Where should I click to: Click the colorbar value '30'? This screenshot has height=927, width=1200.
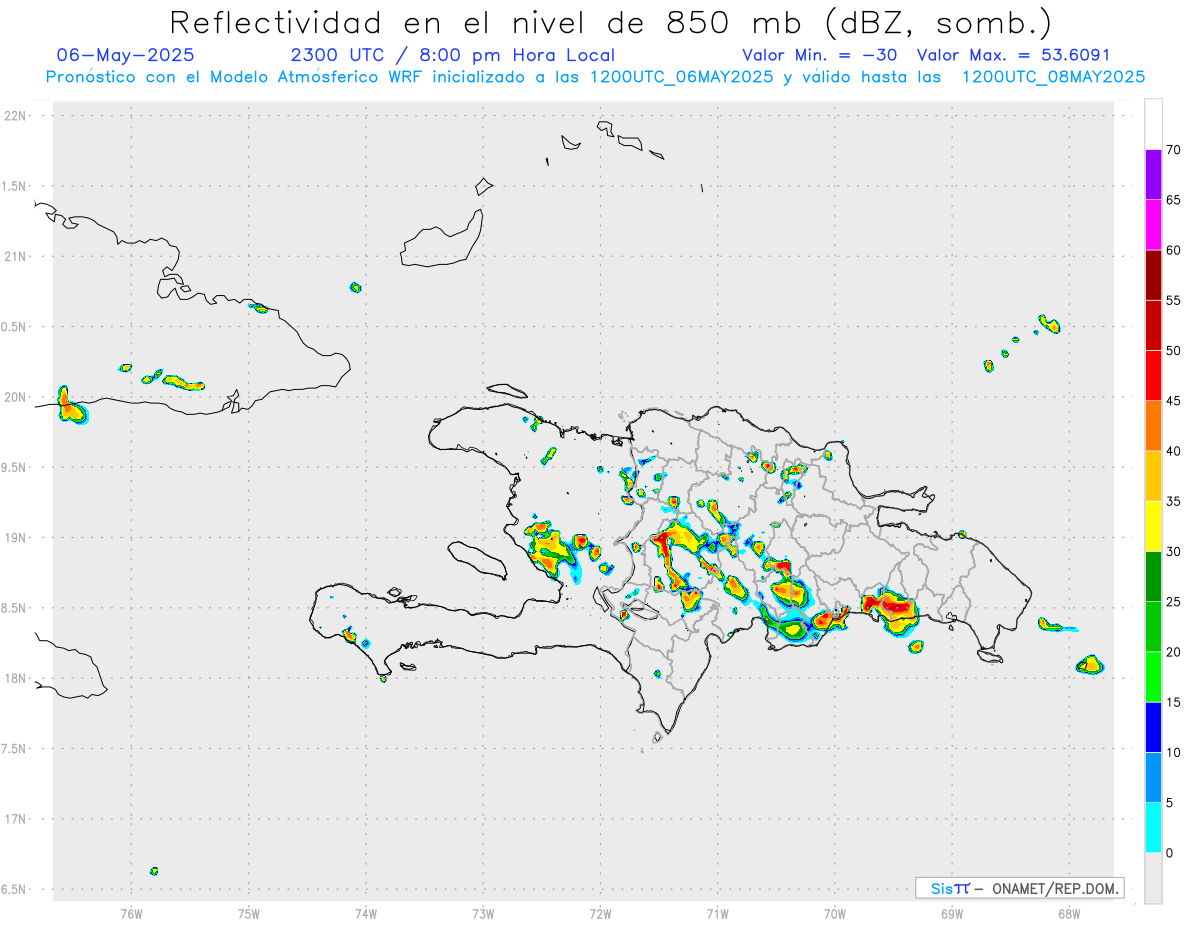pyautogui.click(x=1174, y=552)
